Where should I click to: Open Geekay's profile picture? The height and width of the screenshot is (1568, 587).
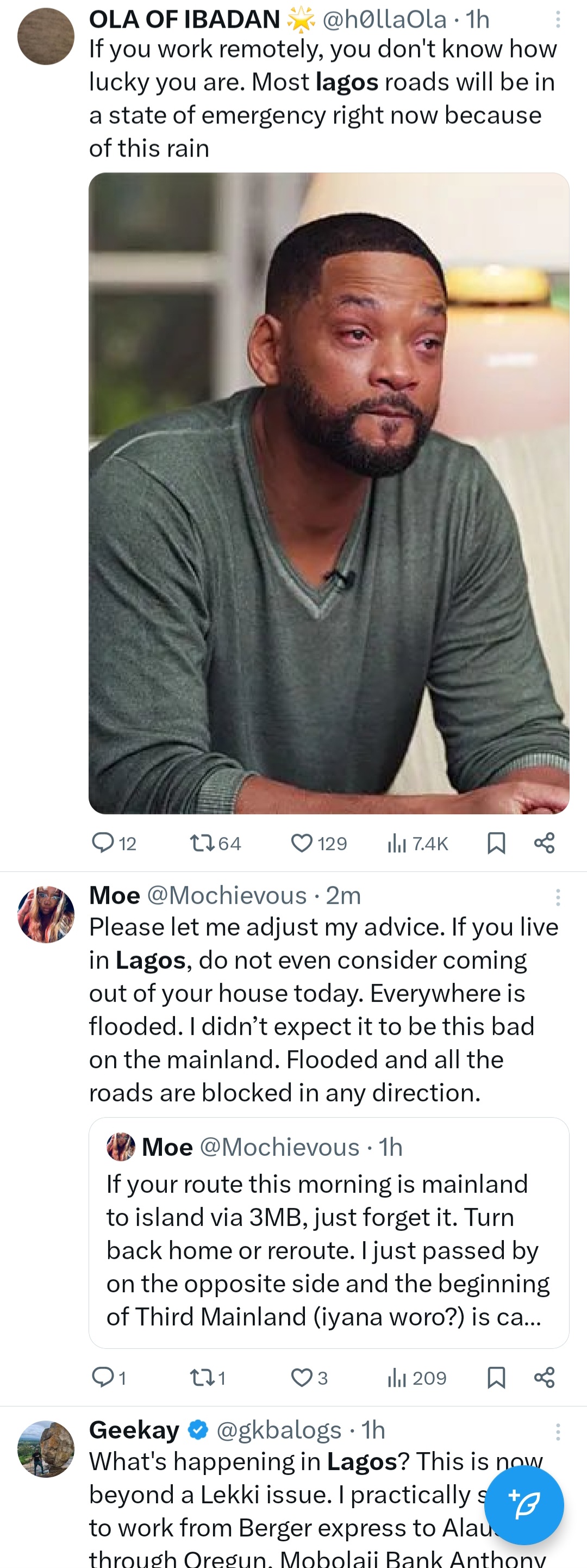46,1449
